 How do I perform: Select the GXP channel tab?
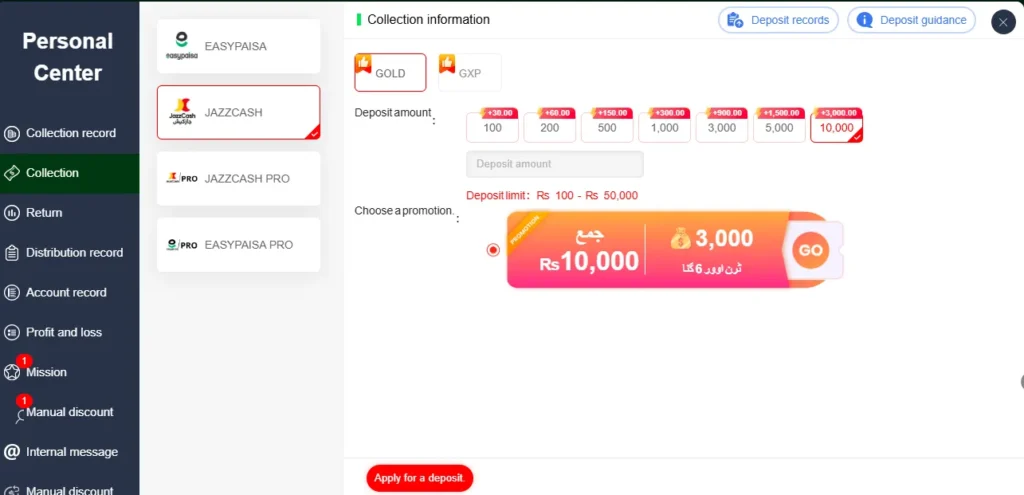pos(470,72)
